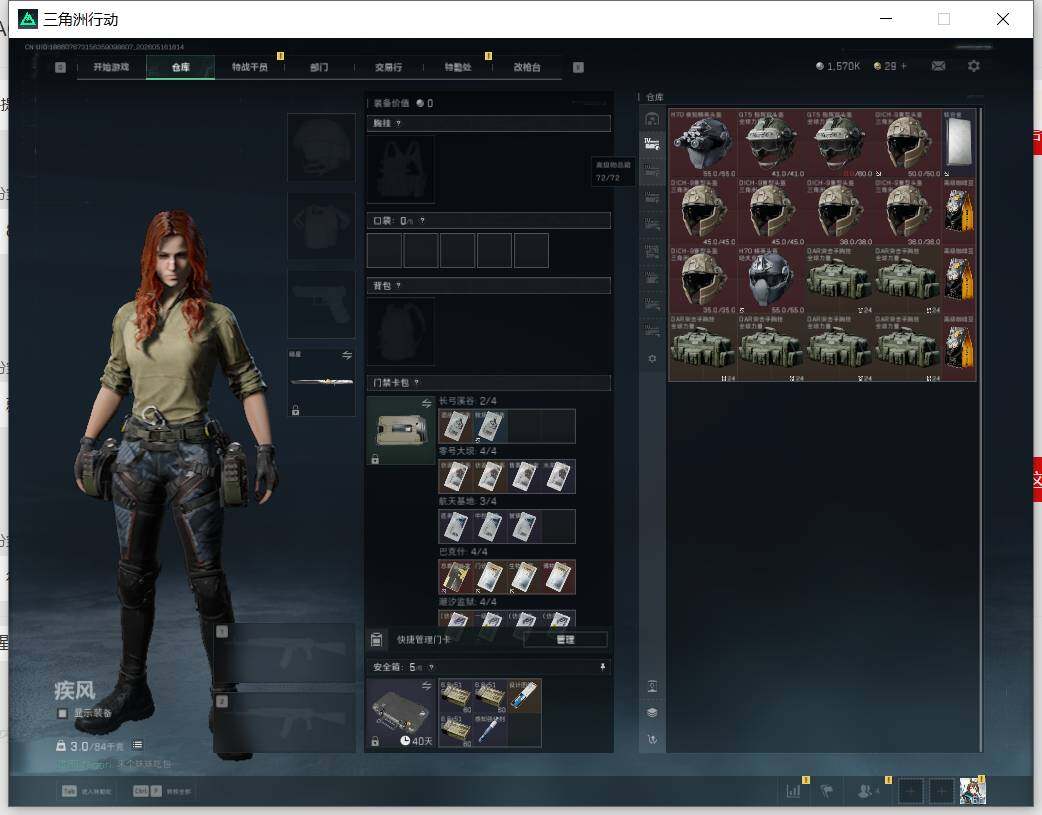Select the DICH-9 helmet with 50.0/50.0 durability
1042x815 pixels.
(908, 143)
